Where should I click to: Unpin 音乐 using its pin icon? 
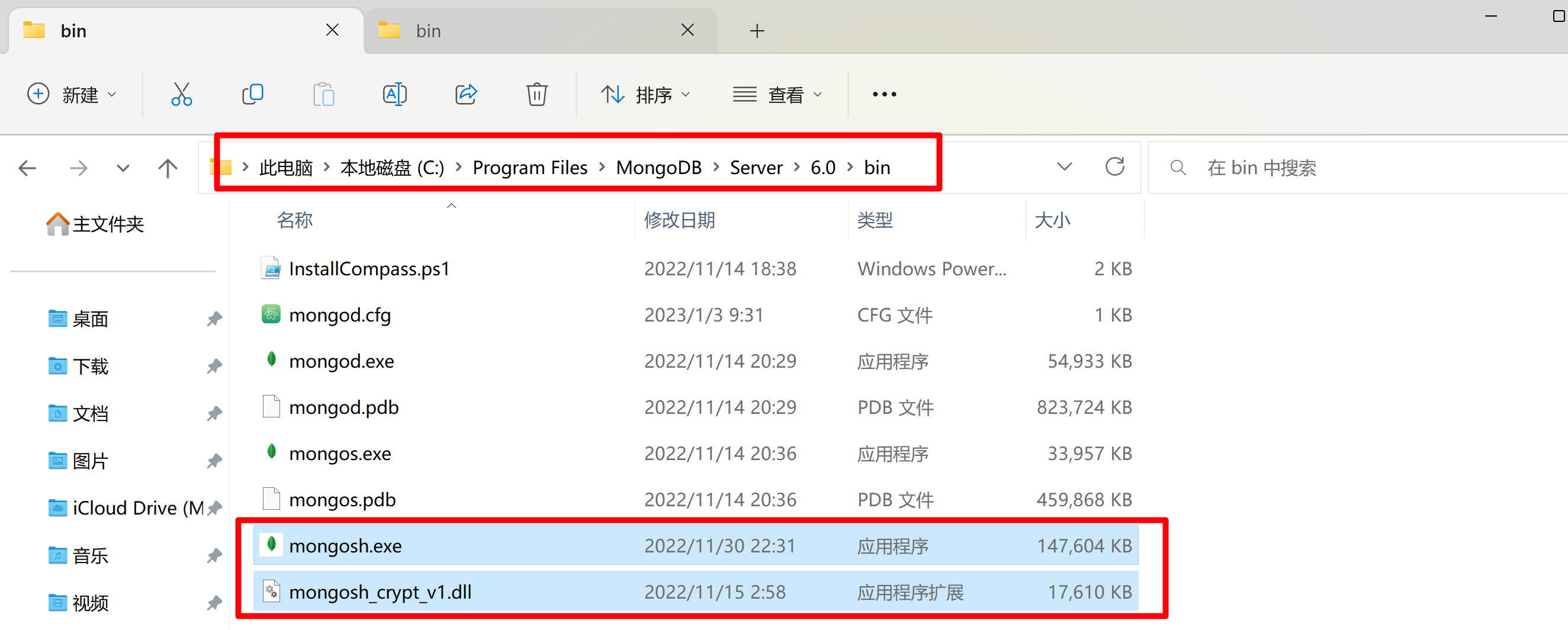(214, 555)
